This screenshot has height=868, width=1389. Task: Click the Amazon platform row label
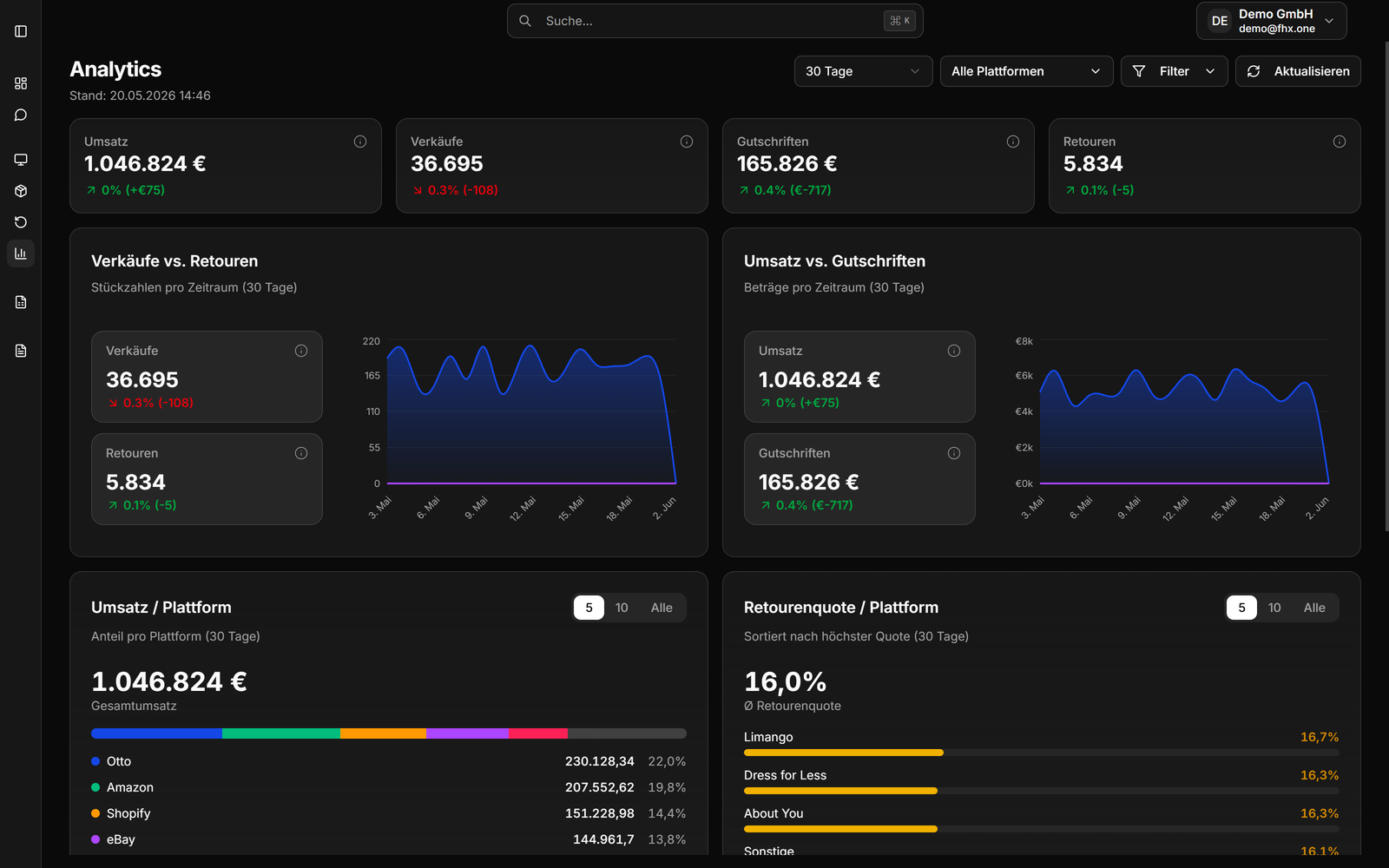coord(130,787)
